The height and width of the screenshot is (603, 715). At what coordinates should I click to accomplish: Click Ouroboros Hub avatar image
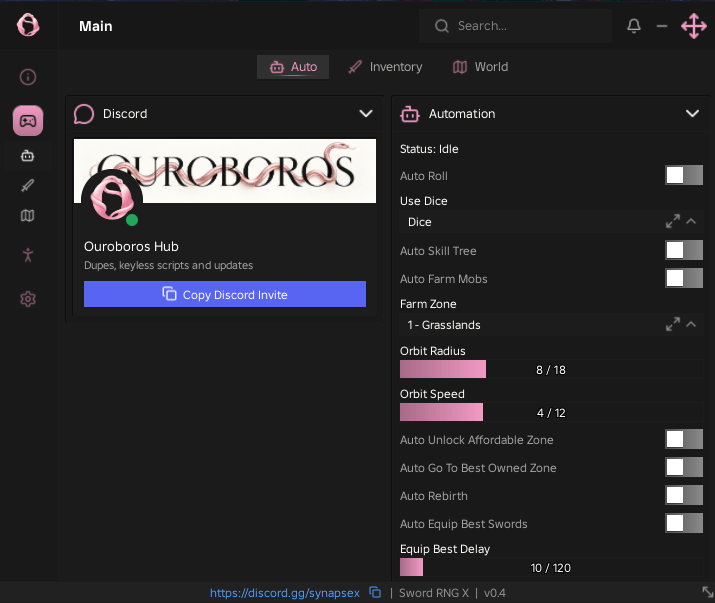tap(112, 199)
